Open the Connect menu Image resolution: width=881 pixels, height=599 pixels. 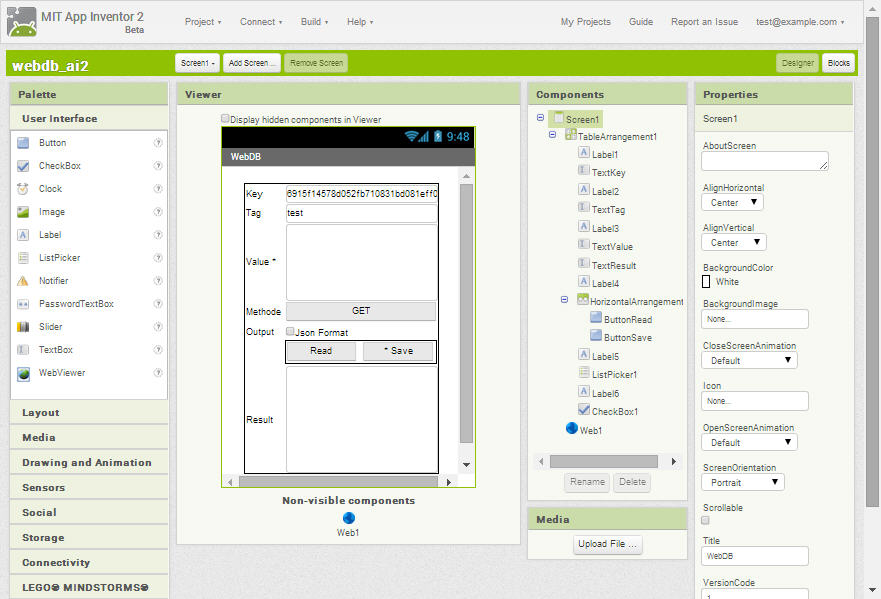[261, 22]
